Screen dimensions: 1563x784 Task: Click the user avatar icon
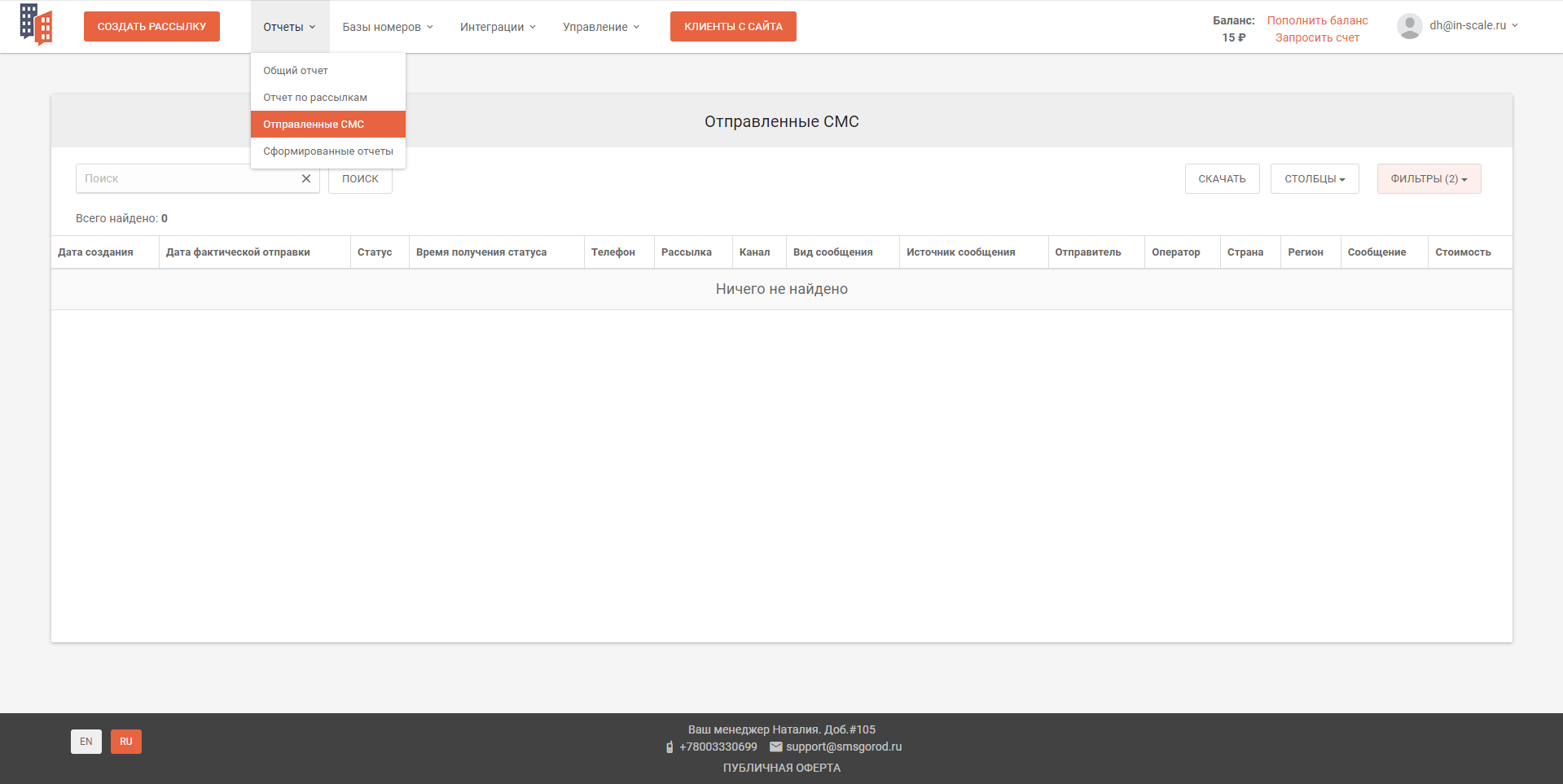1409,26
